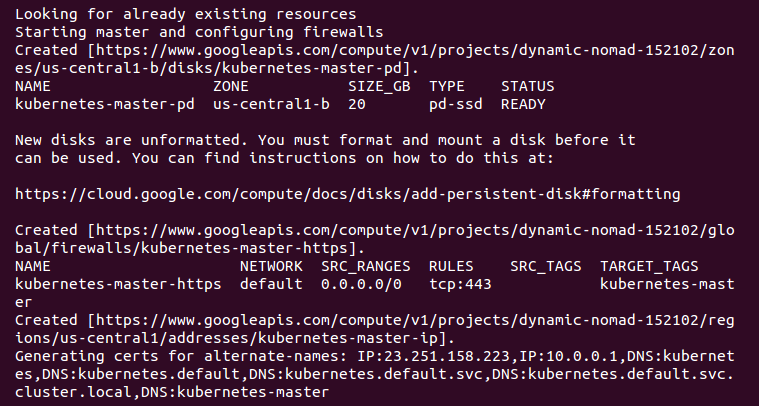Viewport: 759px width, 406px height.
Task: Select the pd-ssd disk type value
Action: point(455,104)
